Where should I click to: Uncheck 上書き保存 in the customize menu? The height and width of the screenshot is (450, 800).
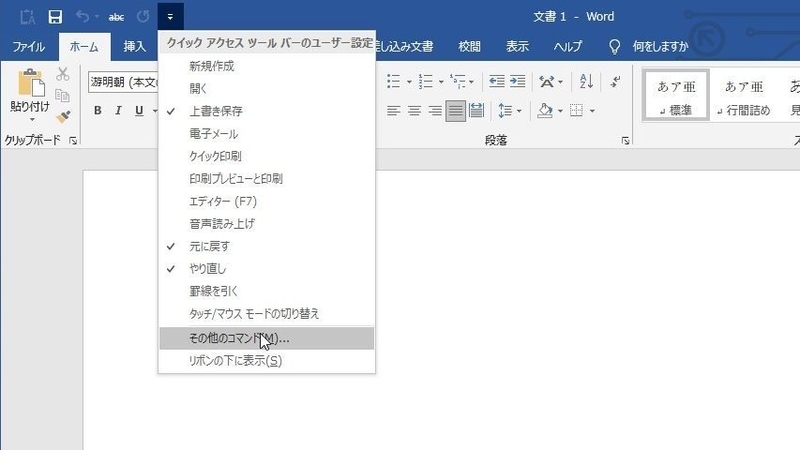coord(266,111)
